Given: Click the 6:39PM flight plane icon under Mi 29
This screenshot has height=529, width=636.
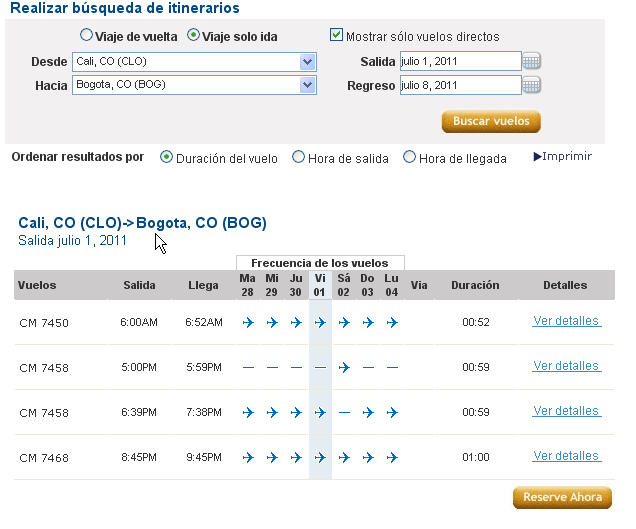Looking at the screenshot, I should pyautogui.click(x=272, y=413).
